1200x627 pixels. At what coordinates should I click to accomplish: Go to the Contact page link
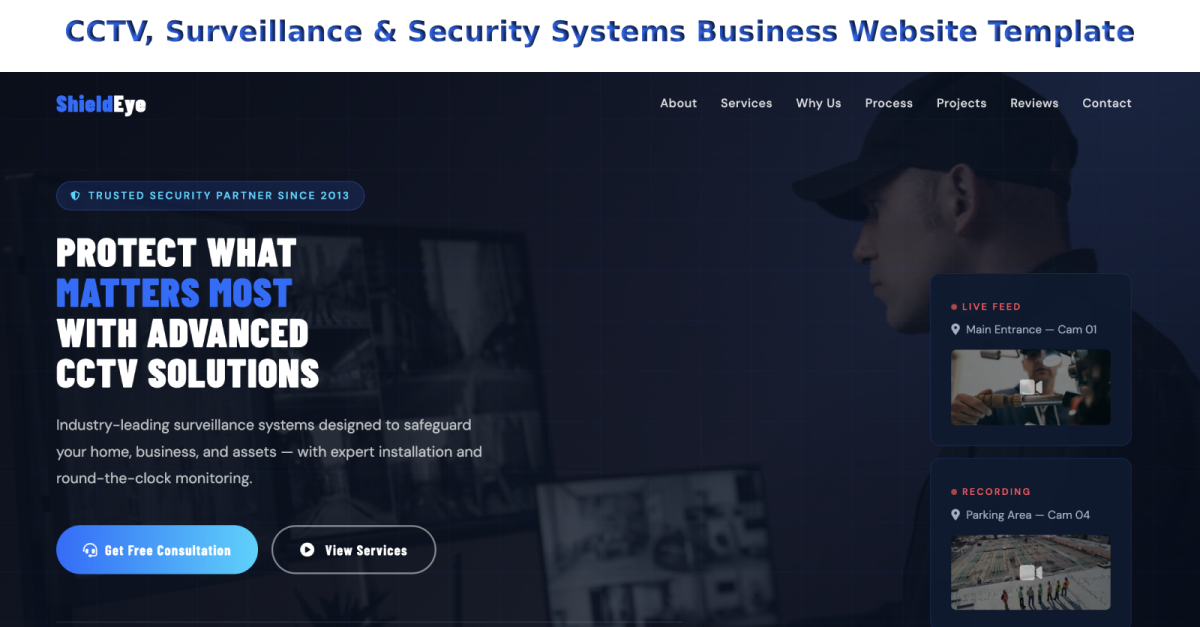(1107, 103)
